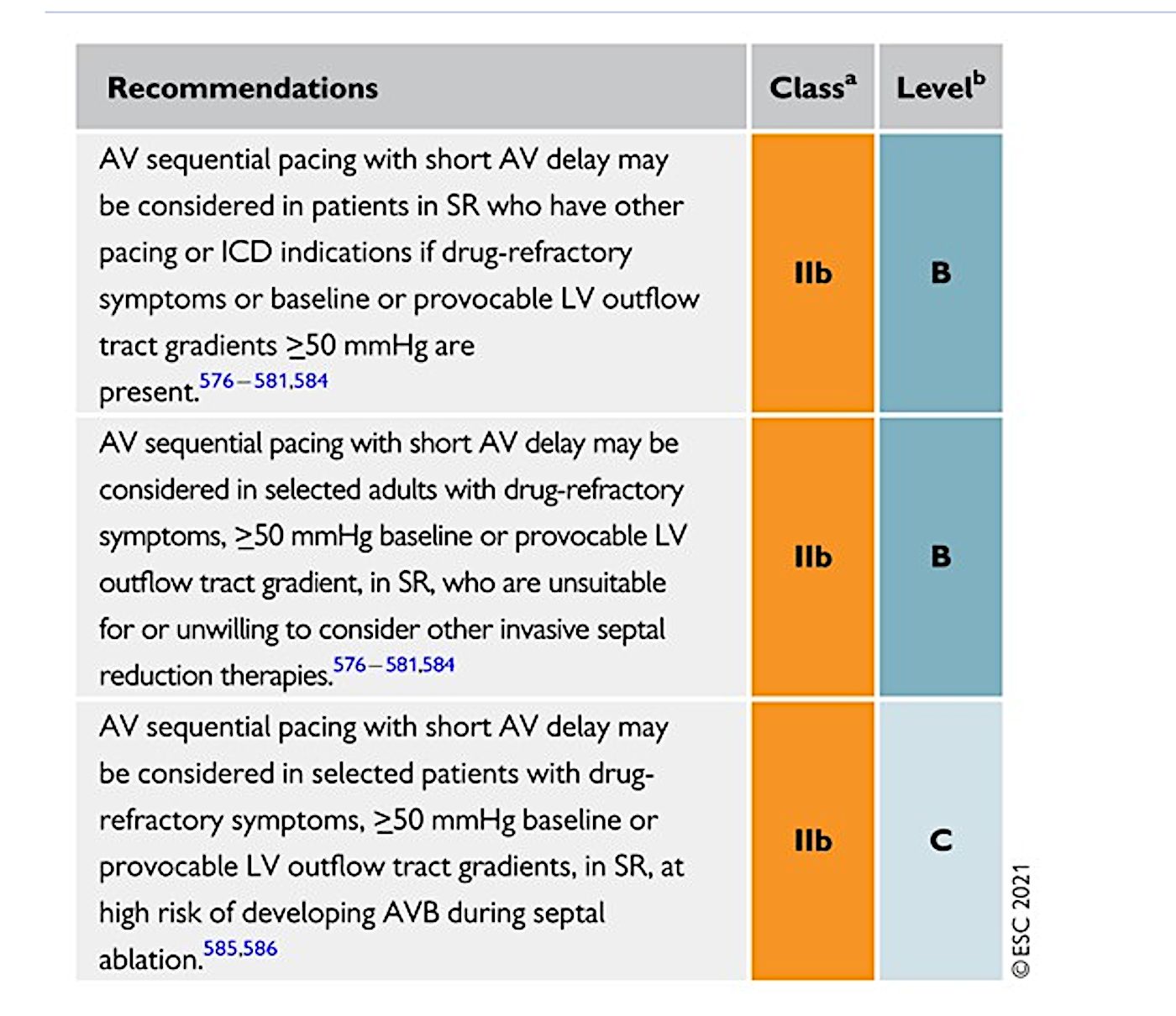Image resolution: width=1176 pixels, height=1016 pixels.
Task: Click Level B cell for the selected adults recommendation
Action: pyautogui.click(x=941, y=557)
